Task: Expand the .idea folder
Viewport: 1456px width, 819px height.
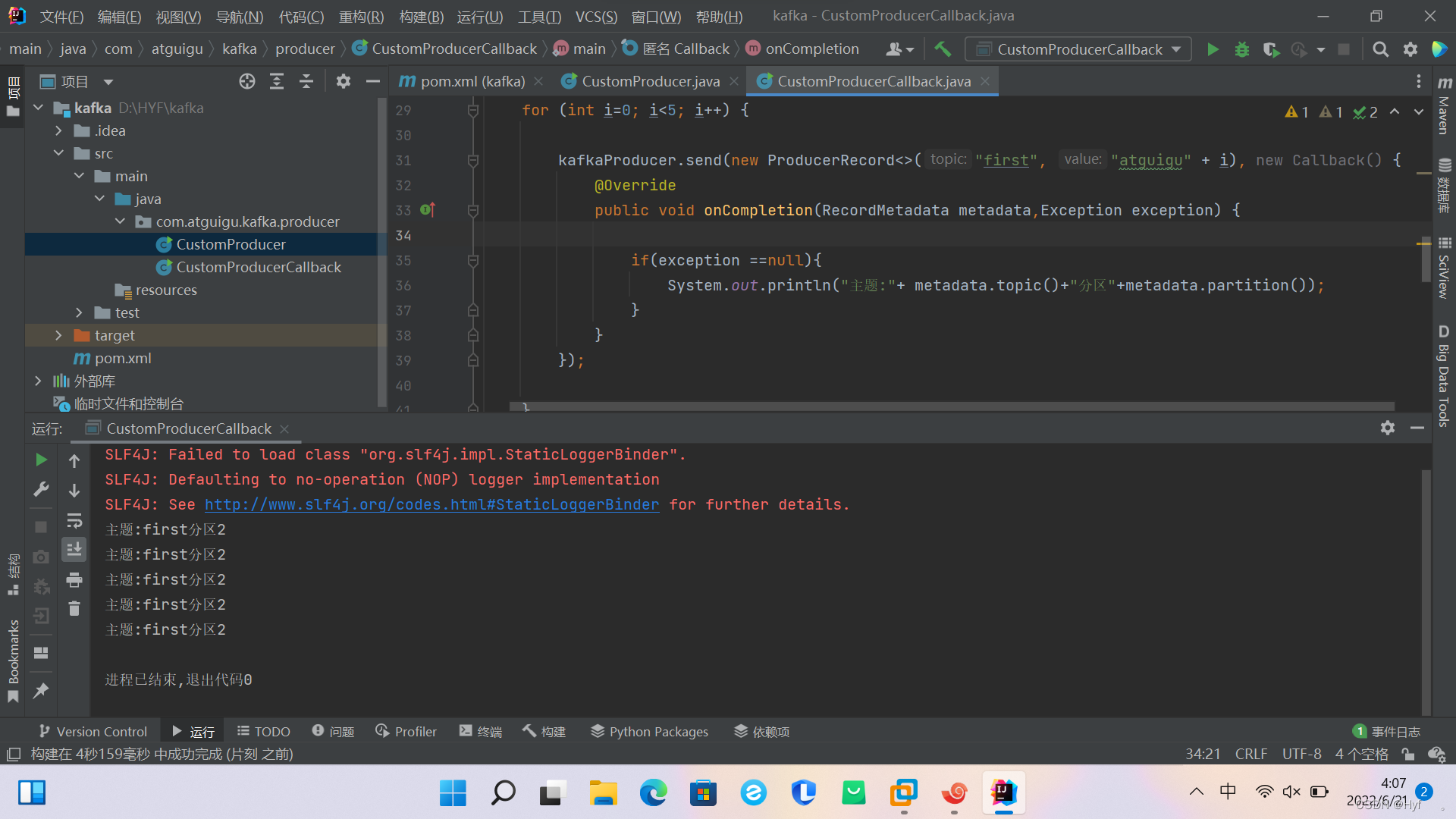Action: 59,130
